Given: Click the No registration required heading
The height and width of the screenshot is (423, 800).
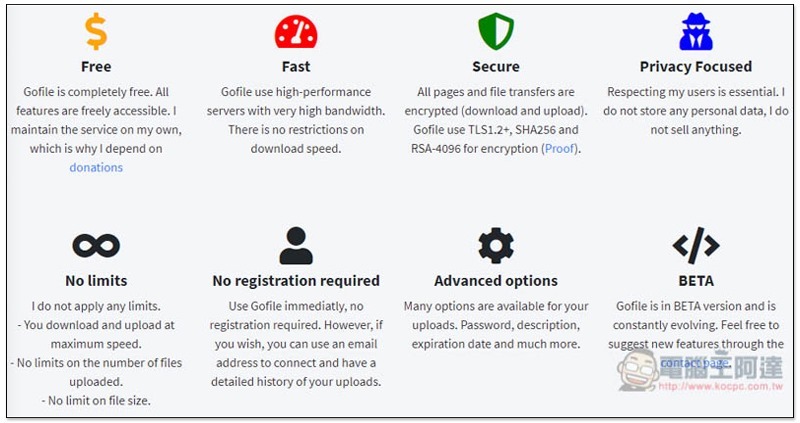Looking at the screenshot, I should (296, 281).
